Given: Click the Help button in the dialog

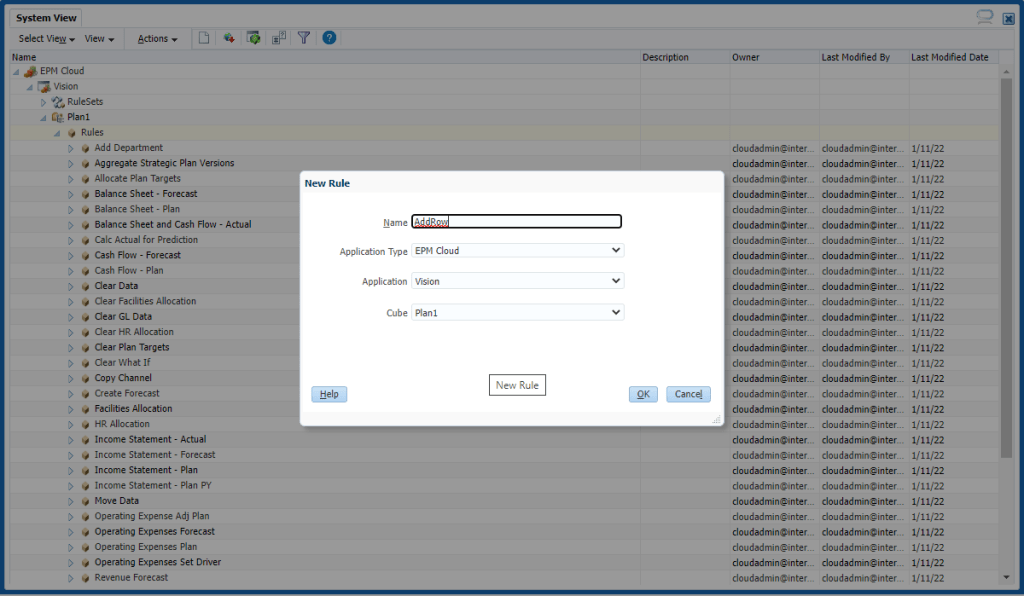Looking at the screenshot, I should (329, 394).
